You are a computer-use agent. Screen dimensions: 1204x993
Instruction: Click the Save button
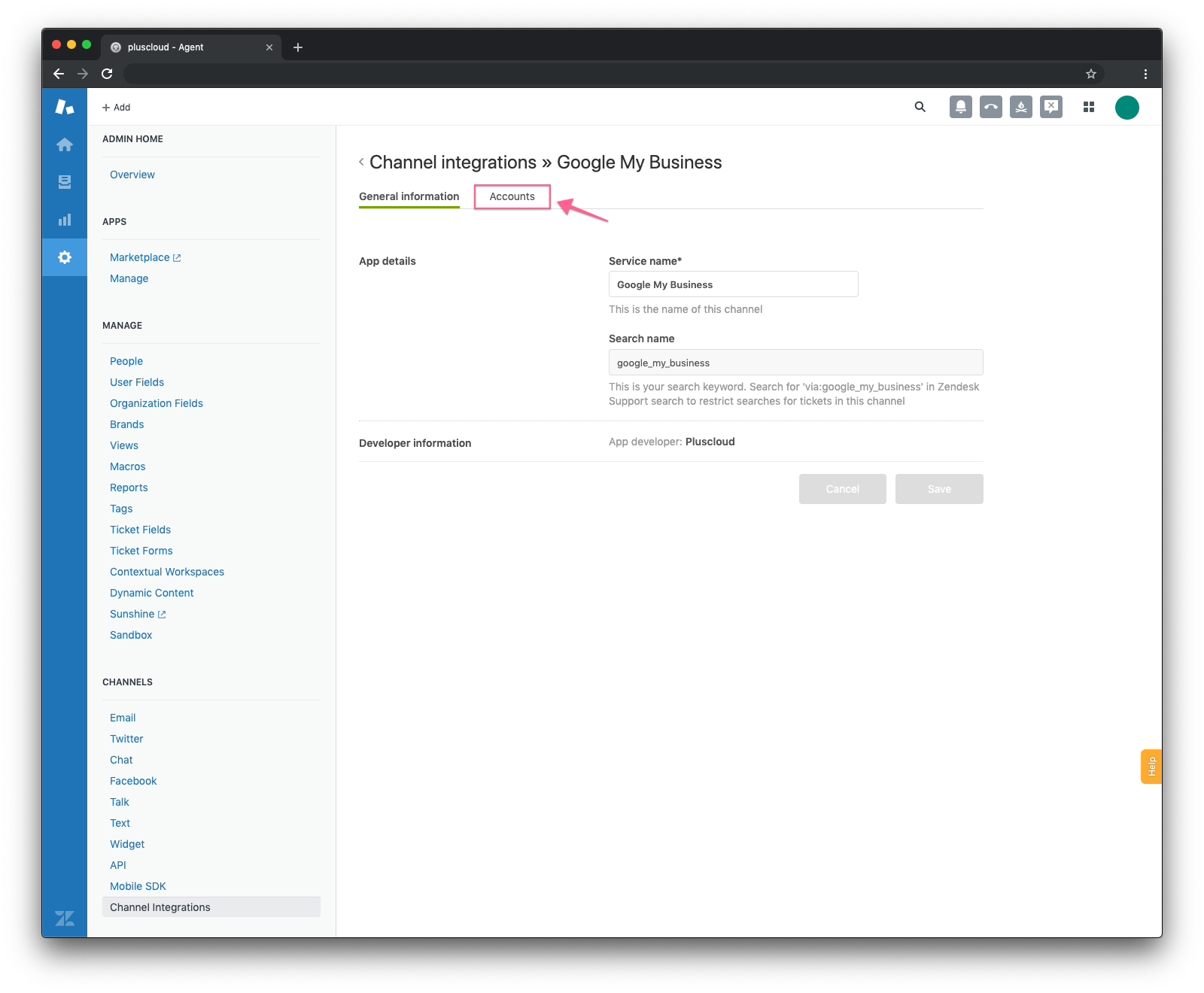click(x=939, y=489)
